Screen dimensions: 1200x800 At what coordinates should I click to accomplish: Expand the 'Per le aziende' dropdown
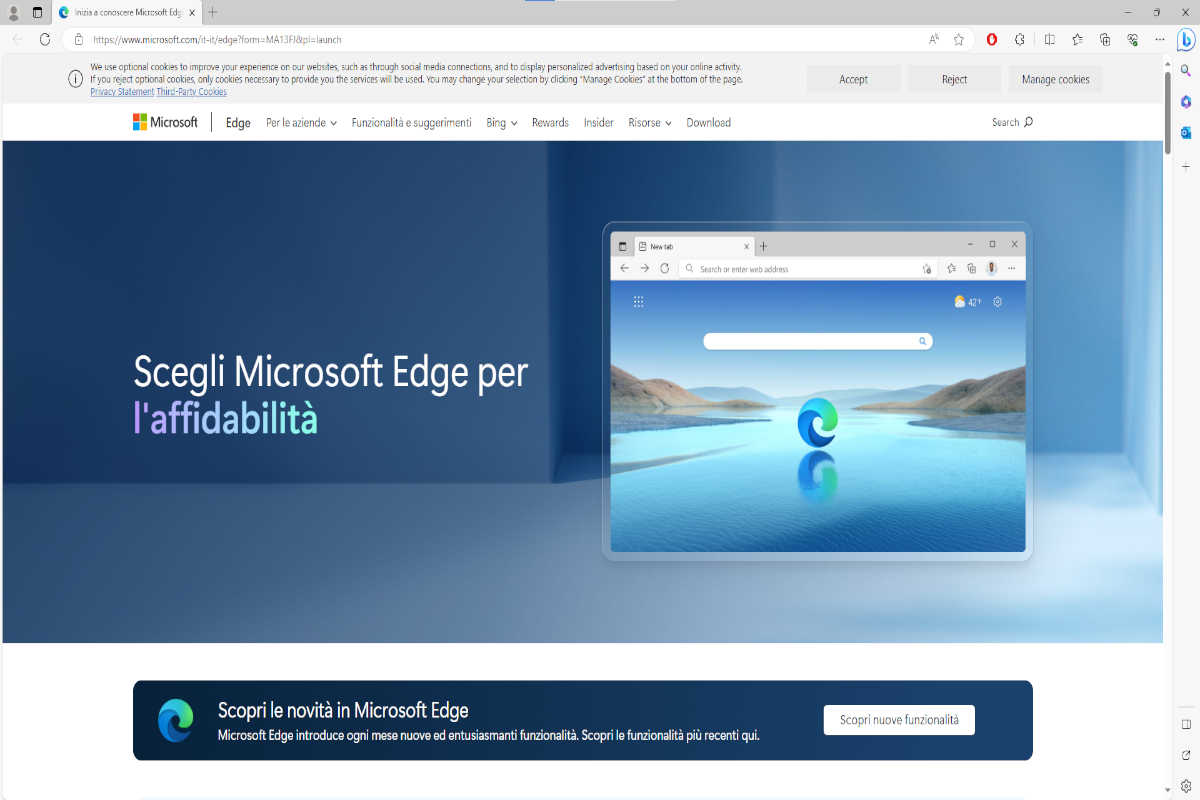pyautogui.click(x=301, y=123)
